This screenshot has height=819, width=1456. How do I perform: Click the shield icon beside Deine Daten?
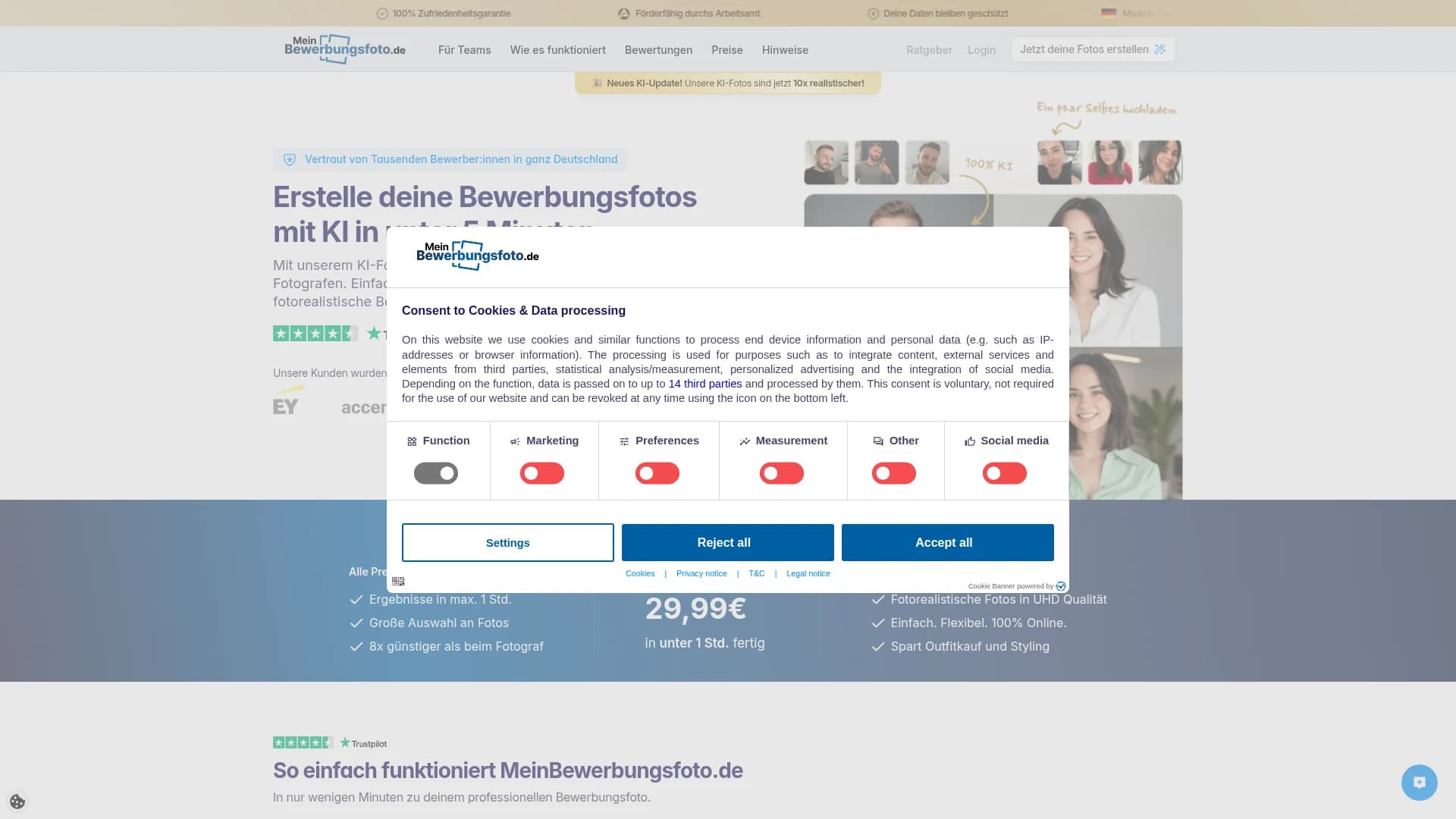pyautogui.click(x=873, y=14)
